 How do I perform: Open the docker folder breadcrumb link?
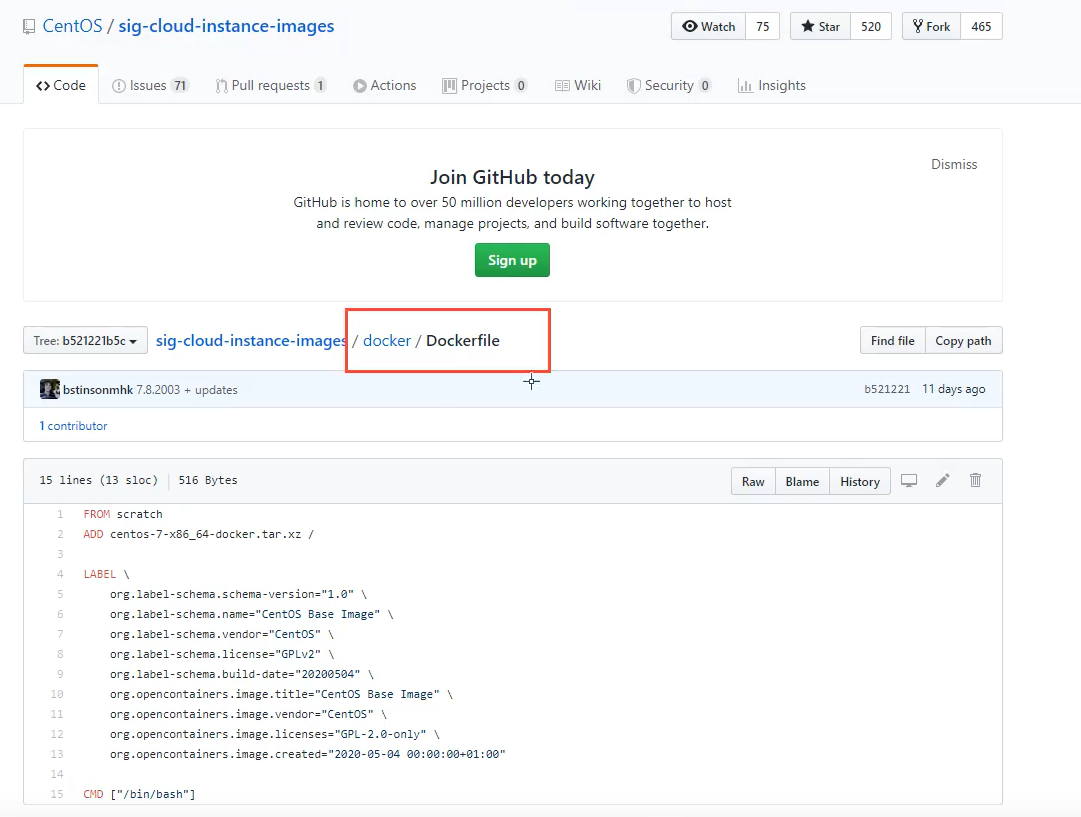tap(387, 341)
